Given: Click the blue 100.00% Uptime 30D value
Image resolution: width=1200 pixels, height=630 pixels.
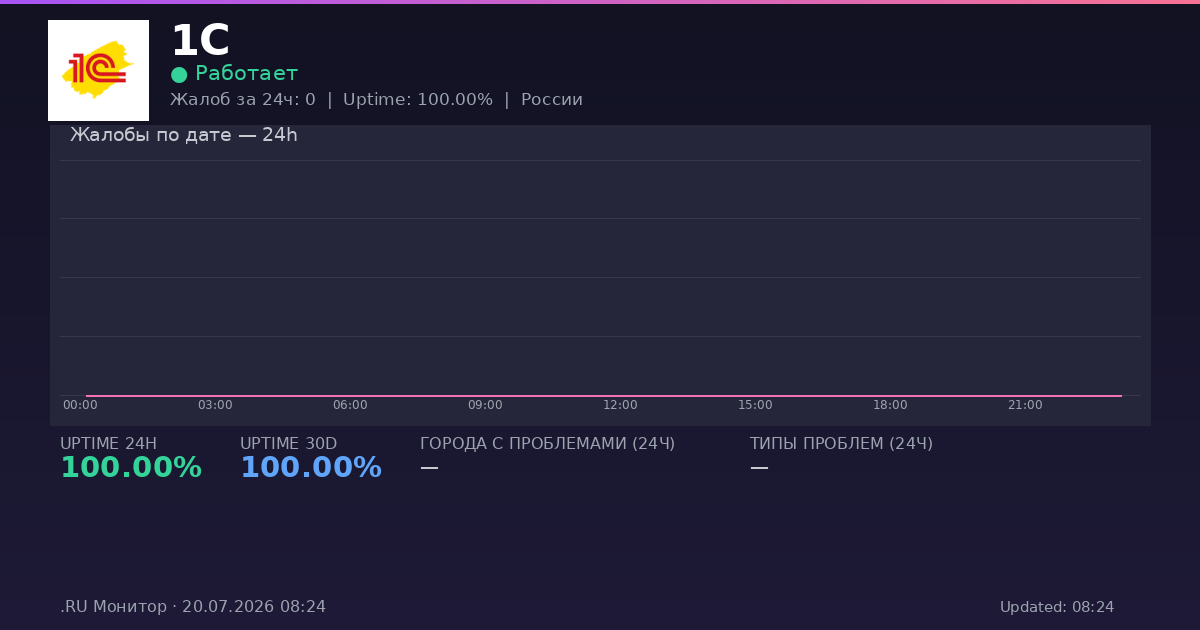Looking at the screenshot, I should click(x=311, y=468).
